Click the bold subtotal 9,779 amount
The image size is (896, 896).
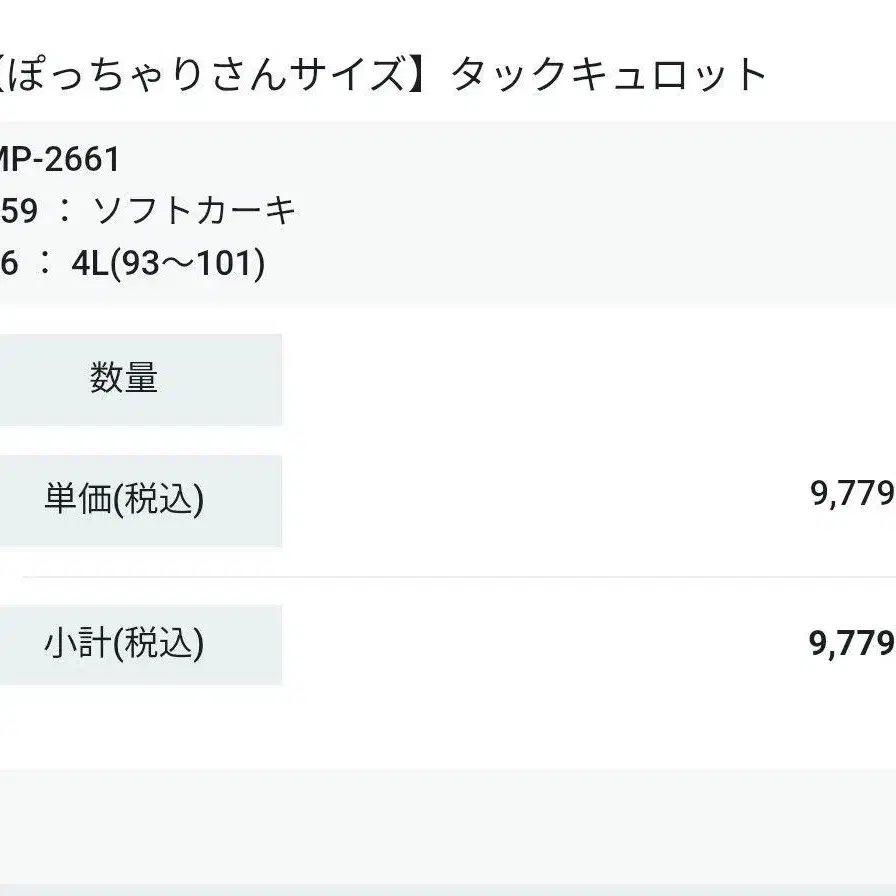click(x=851, y=645)
